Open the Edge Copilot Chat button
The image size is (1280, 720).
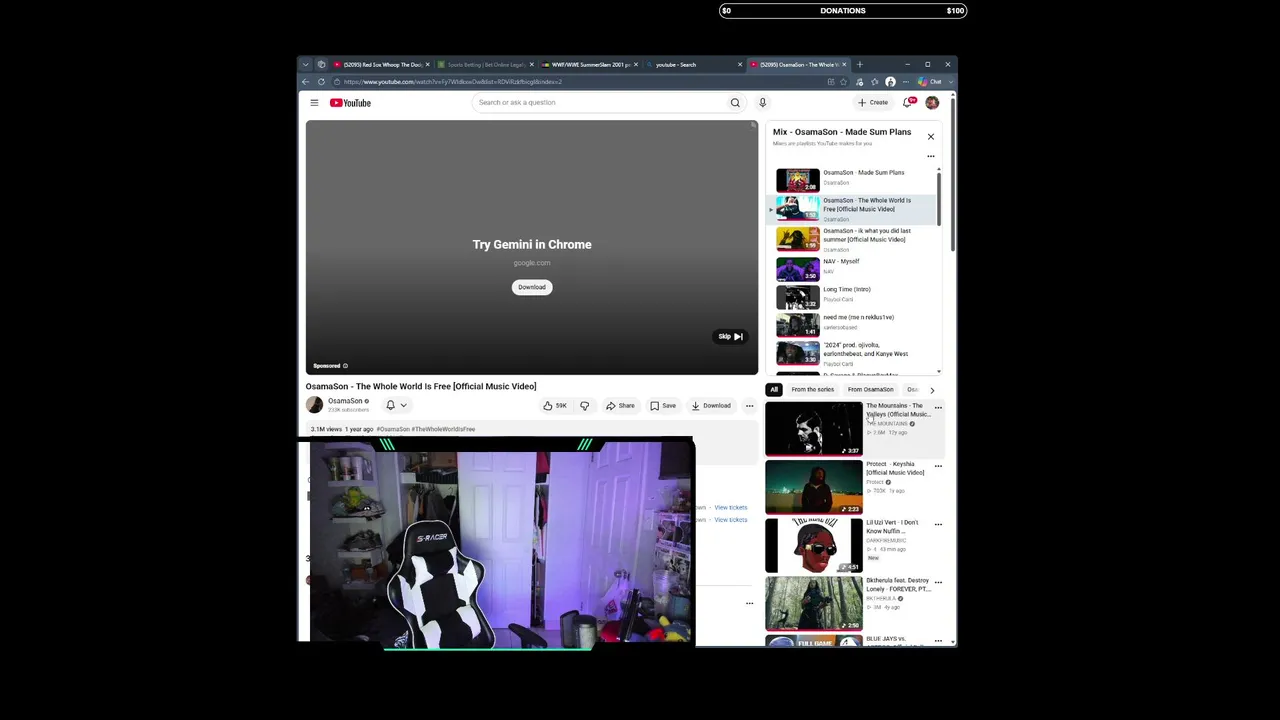(931, 82)
